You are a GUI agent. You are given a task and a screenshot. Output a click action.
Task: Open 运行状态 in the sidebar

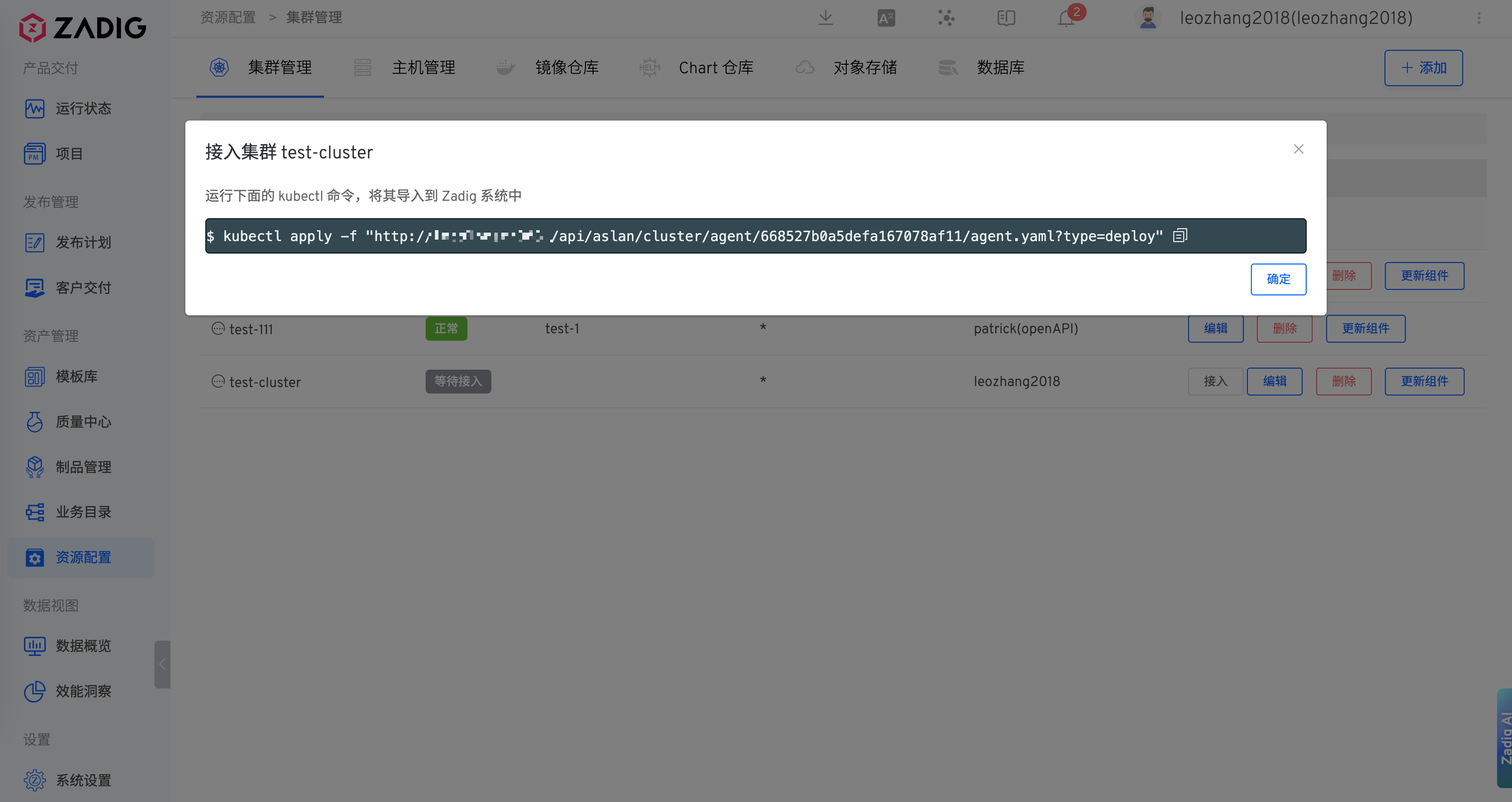pos(81,109)
